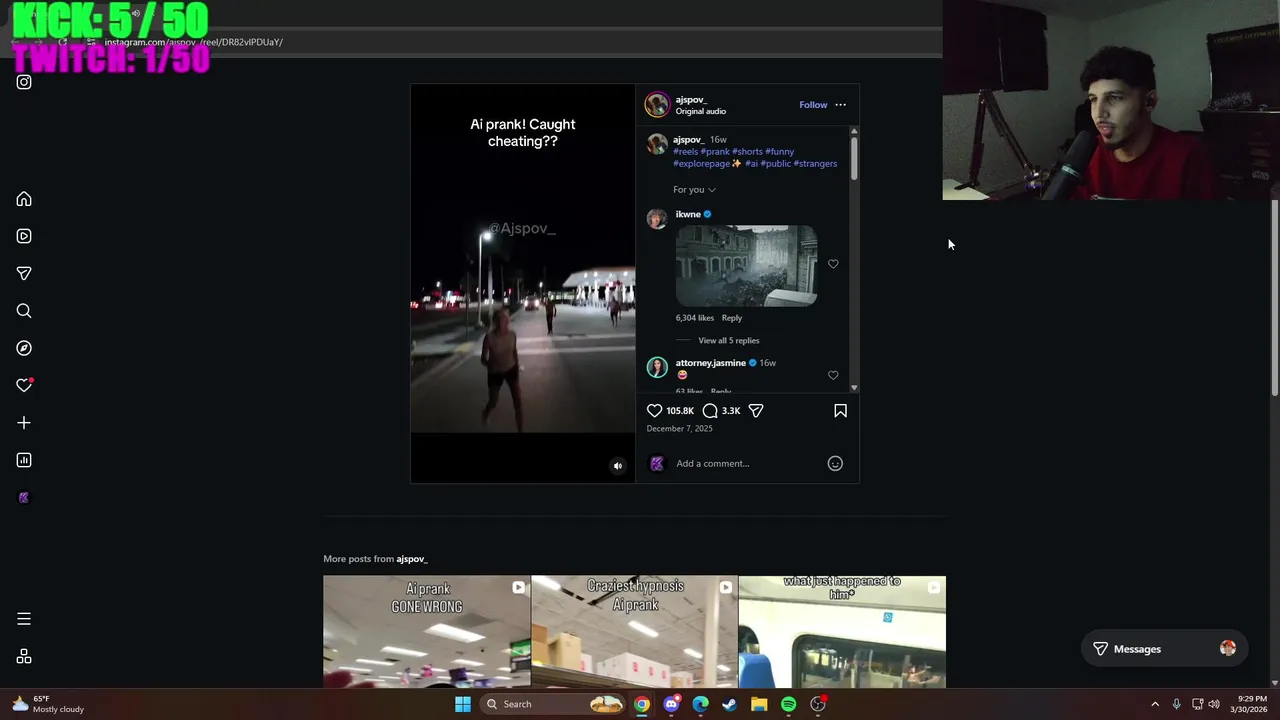1280x720 pixels.
Task: Click the ajspov_ header avatar
Action: pos(657,105)
